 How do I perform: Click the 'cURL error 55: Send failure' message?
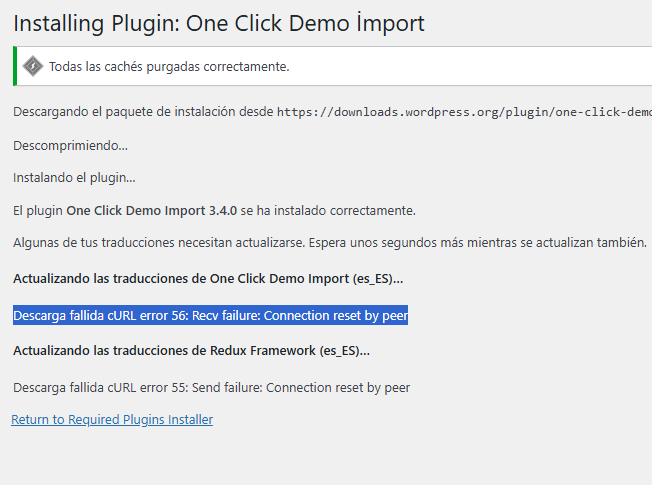pyautogui.click(x=260, y=387)
